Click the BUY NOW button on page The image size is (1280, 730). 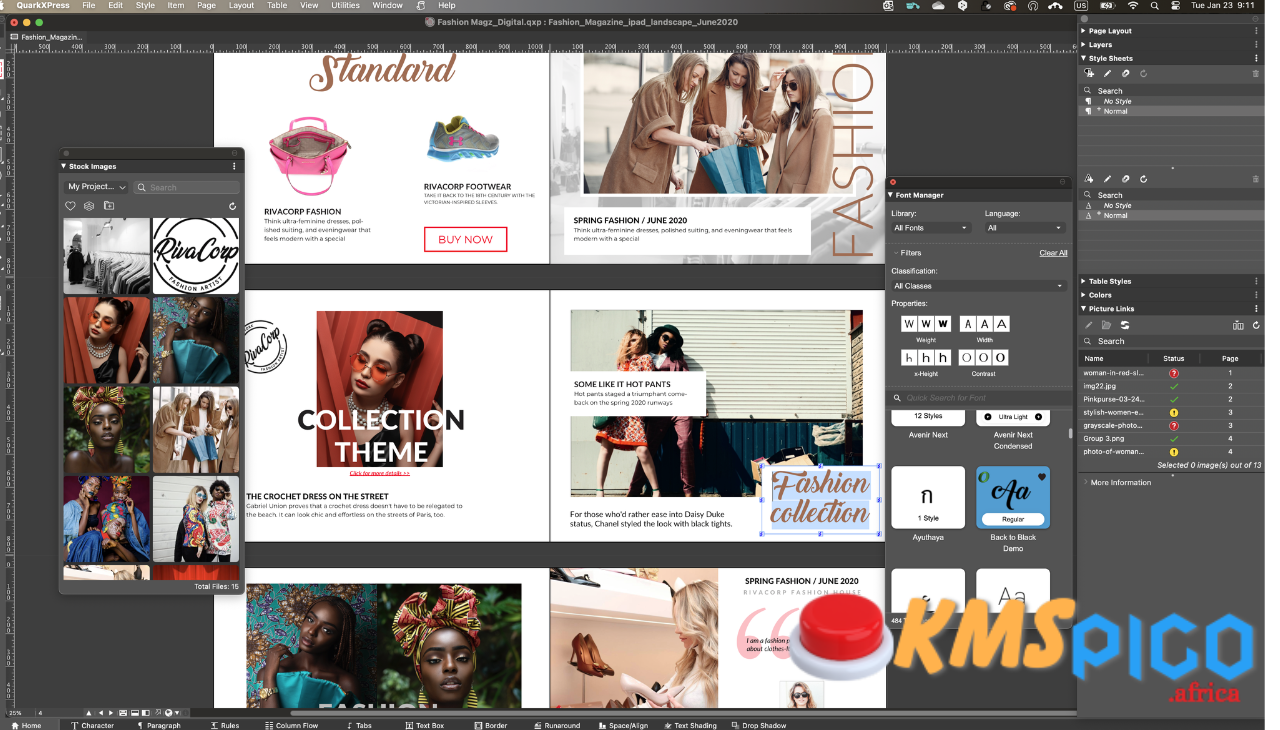(x=465, y=239)
